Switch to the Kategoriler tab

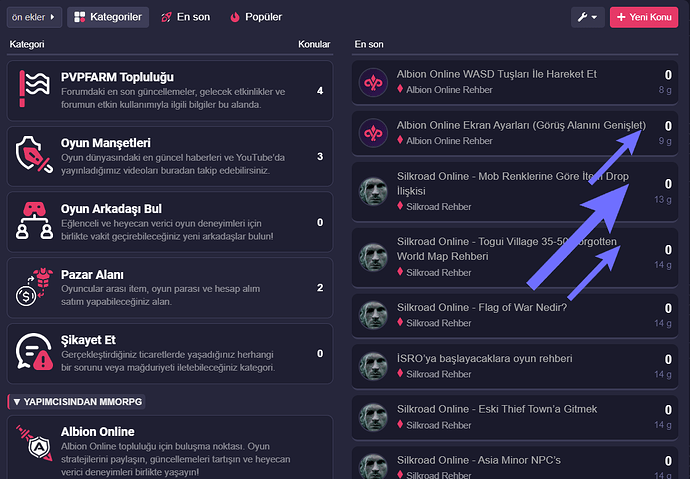pyautogui.click(x=108, y=17)
